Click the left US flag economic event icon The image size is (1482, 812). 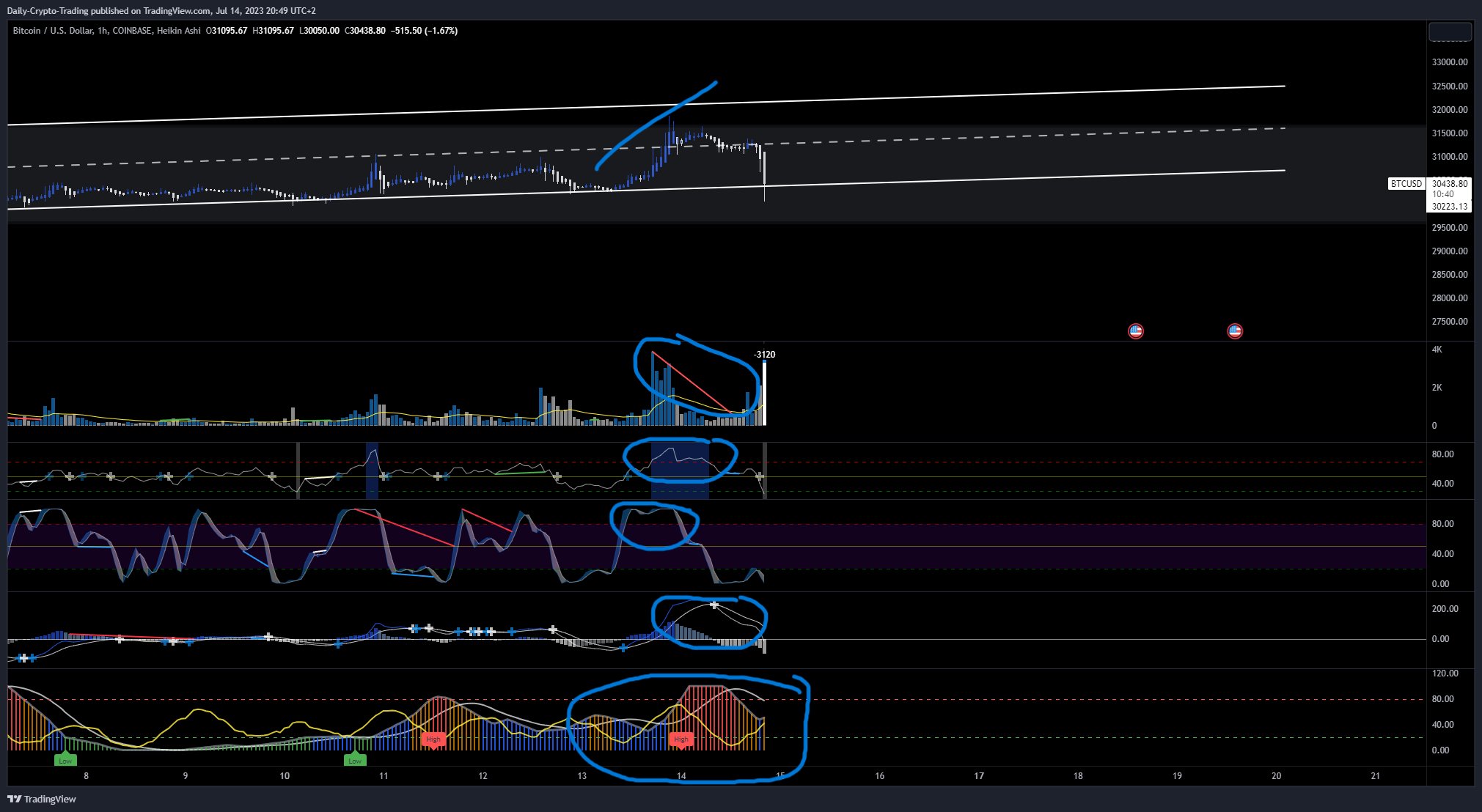click(1135, 331)
